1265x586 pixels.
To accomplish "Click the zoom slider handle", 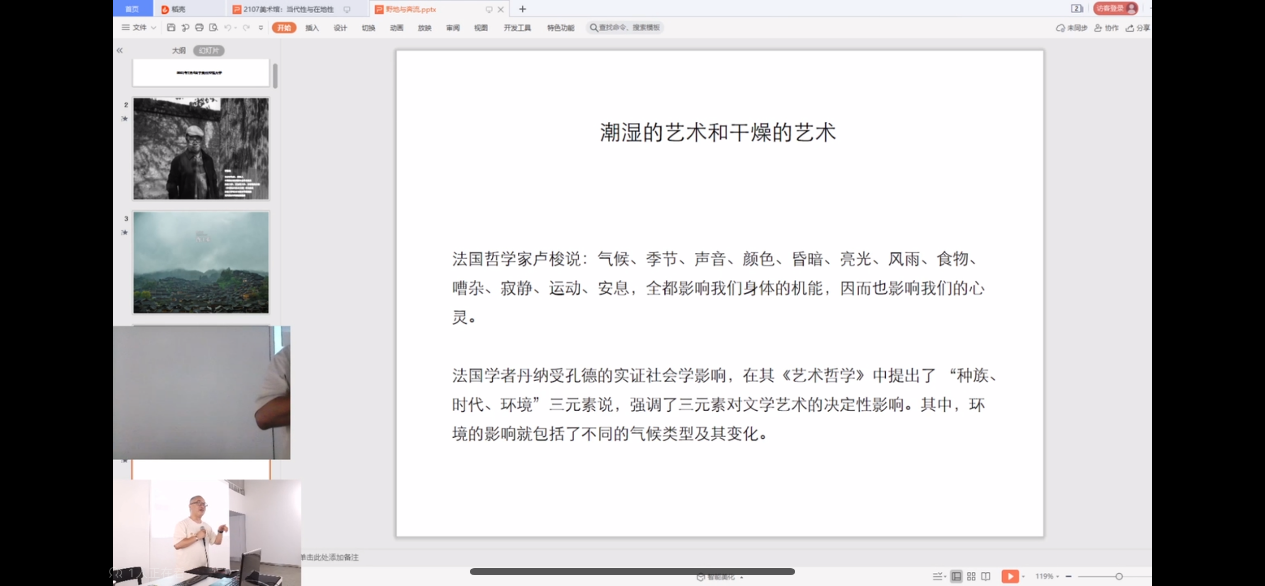I will coord(1119,577).
